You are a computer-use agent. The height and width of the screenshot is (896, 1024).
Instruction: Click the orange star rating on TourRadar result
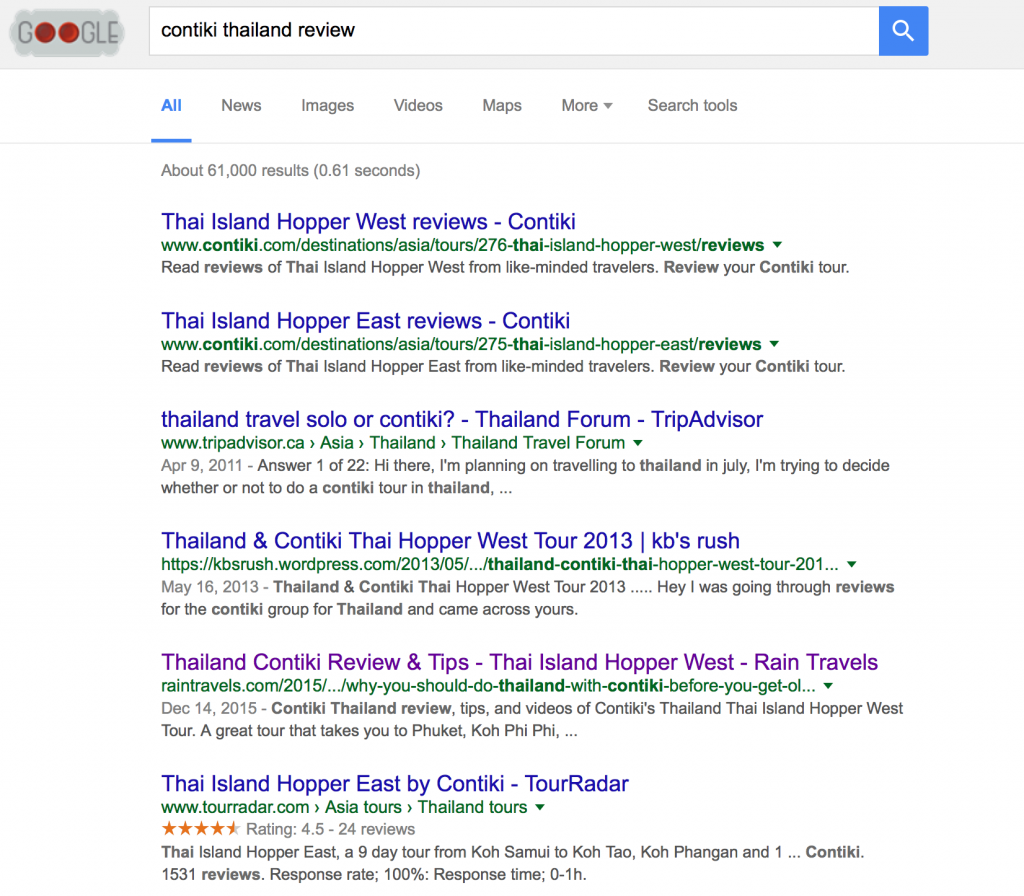(200, 829)
